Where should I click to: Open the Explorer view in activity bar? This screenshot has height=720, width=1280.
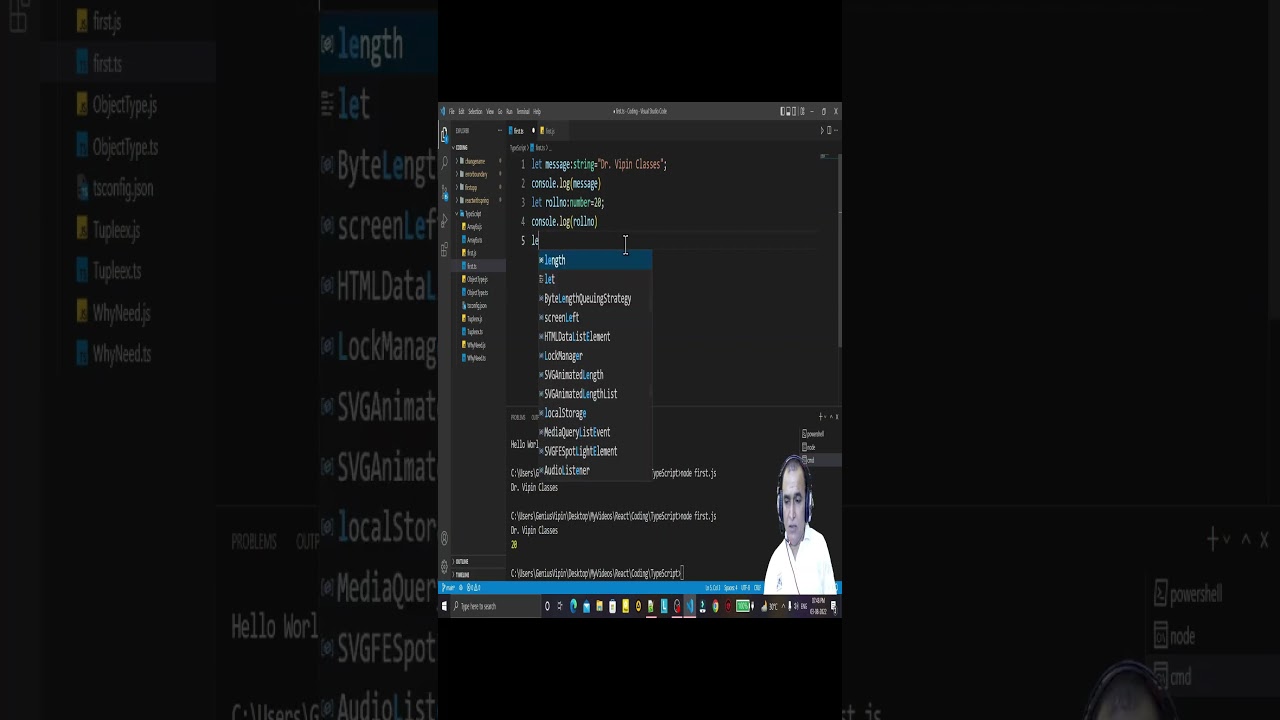click(x=444, y=135)
